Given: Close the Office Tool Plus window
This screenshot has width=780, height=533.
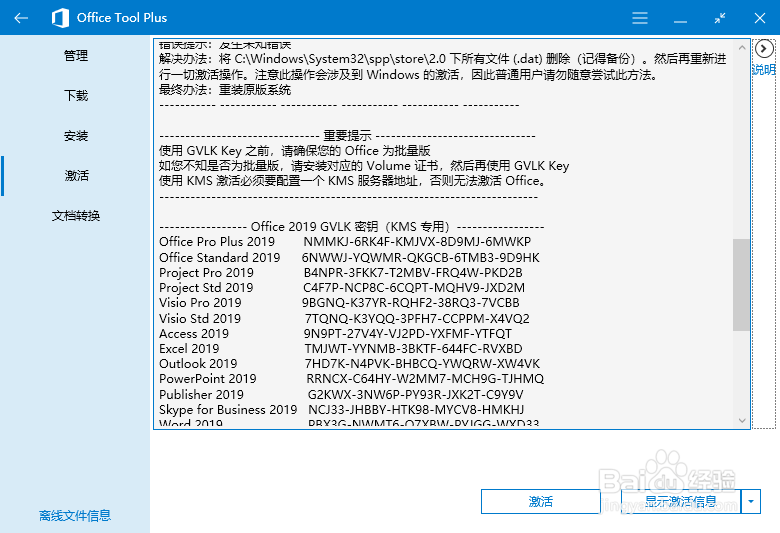Looking at the screenshot, I should [x=760, y=18].
